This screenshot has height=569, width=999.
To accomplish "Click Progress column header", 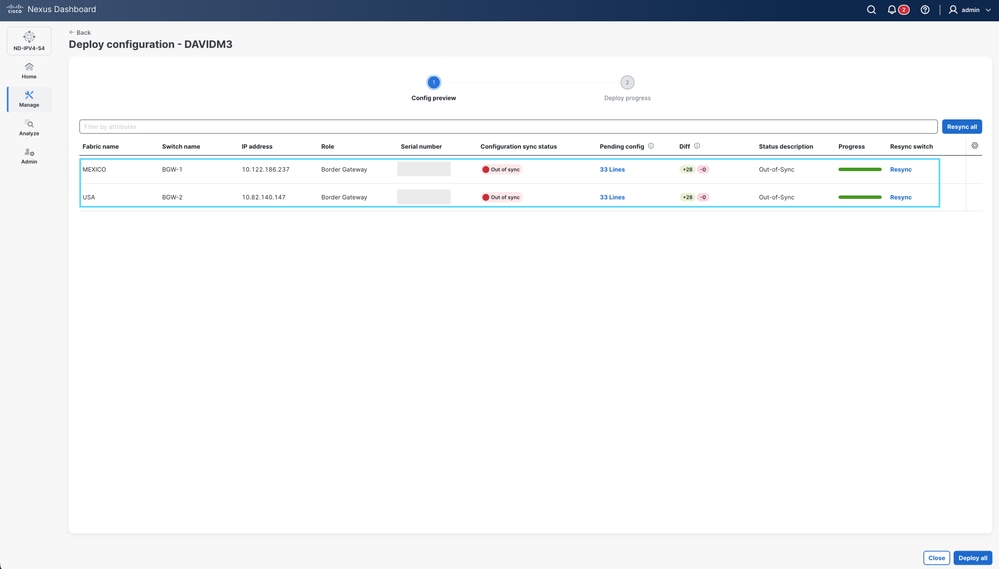I will tap(851, 147).
